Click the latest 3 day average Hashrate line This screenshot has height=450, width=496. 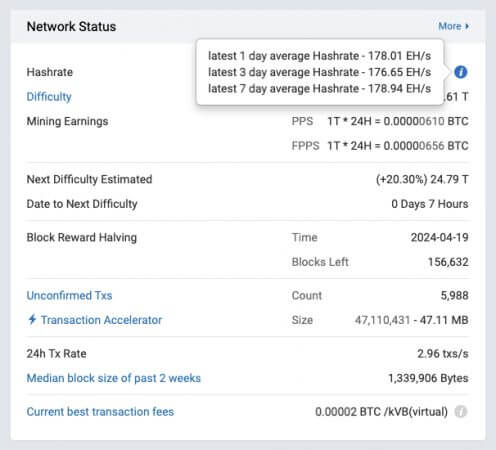(320, 72)
